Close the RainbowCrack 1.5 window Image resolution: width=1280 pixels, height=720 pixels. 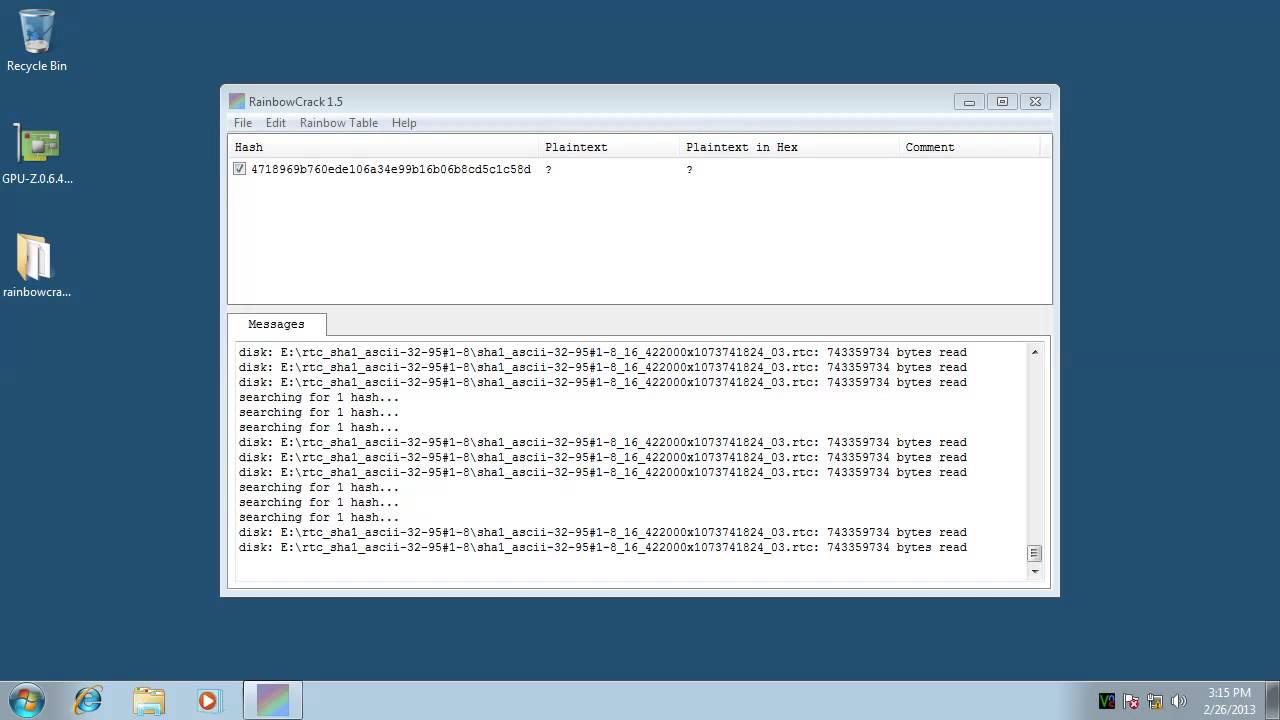point(1036,101)
